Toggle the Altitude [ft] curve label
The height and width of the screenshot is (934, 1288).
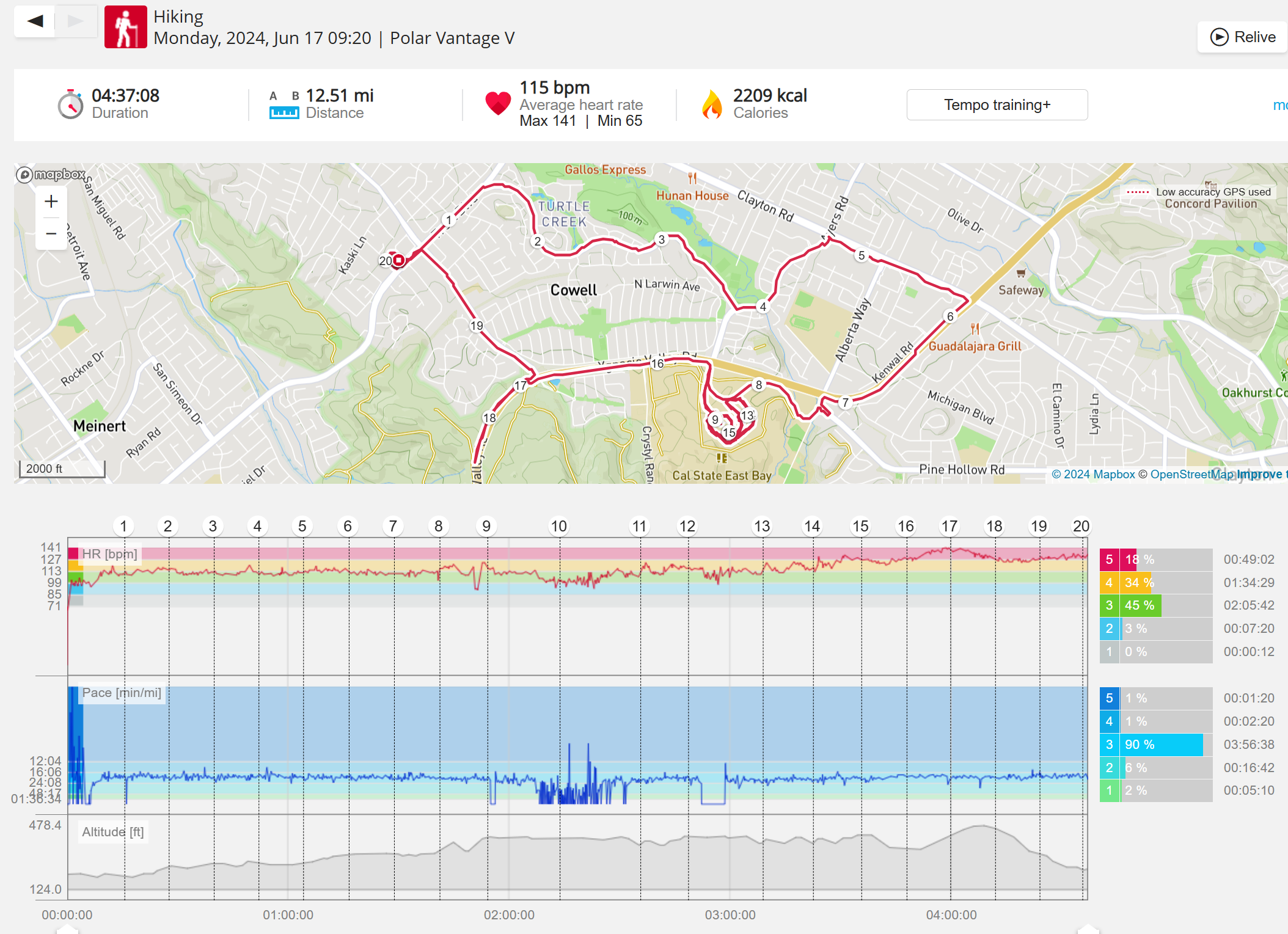(x=113, y=832)
